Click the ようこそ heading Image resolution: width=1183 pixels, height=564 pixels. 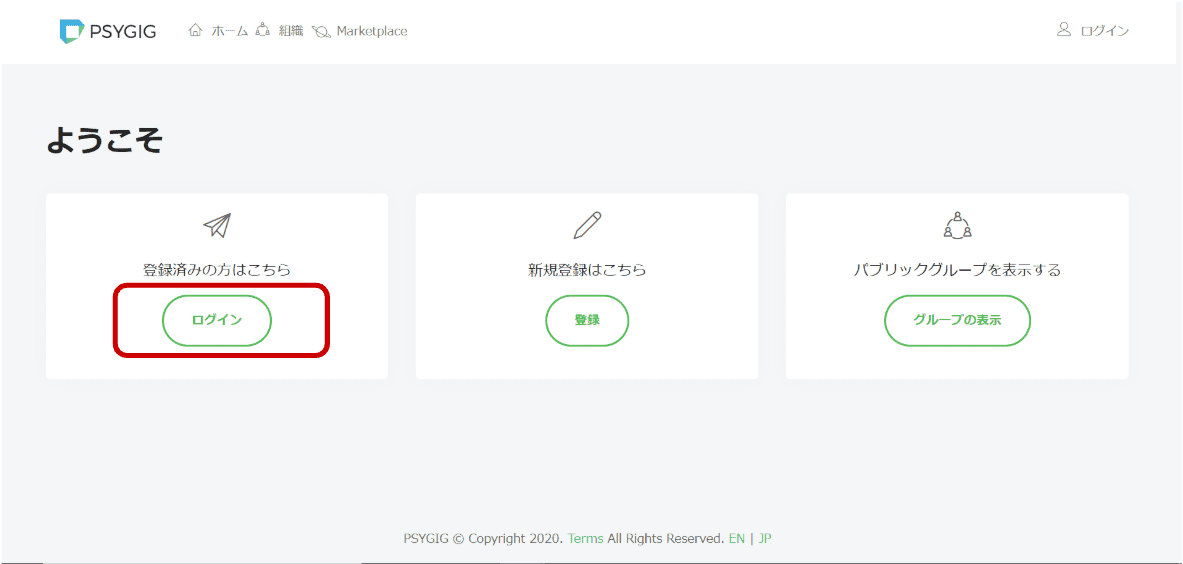coord(105,140)
